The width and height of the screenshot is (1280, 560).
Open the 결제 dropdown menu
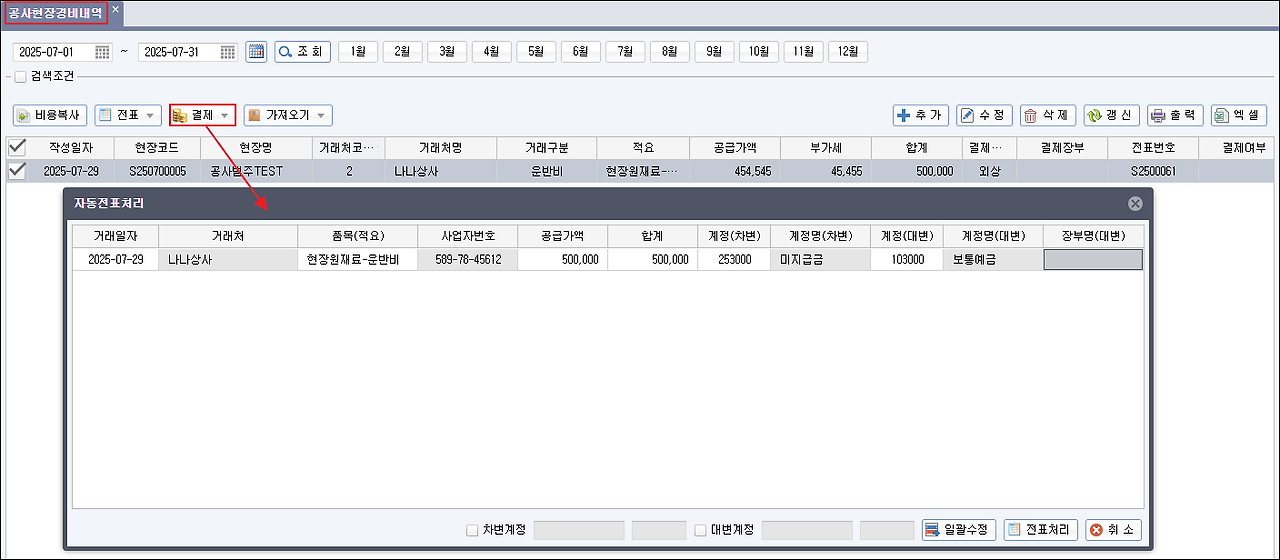point(202,116)
